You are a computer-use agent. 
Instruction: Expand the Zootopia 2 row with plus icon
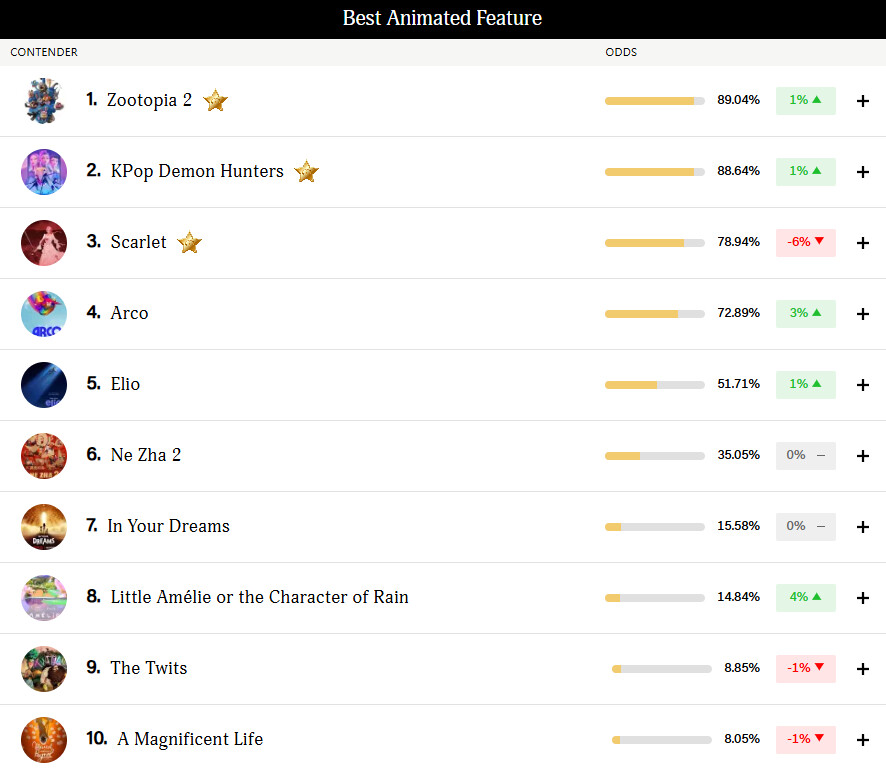coord(863,101)
